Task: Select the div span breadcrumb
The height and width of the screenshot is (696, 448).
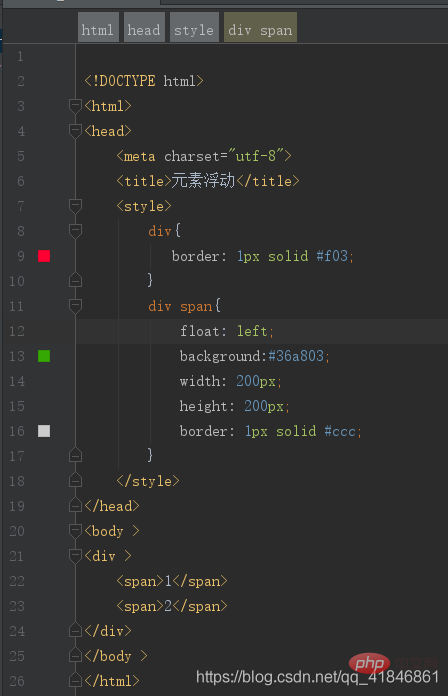Action: [x=260, y=28]
